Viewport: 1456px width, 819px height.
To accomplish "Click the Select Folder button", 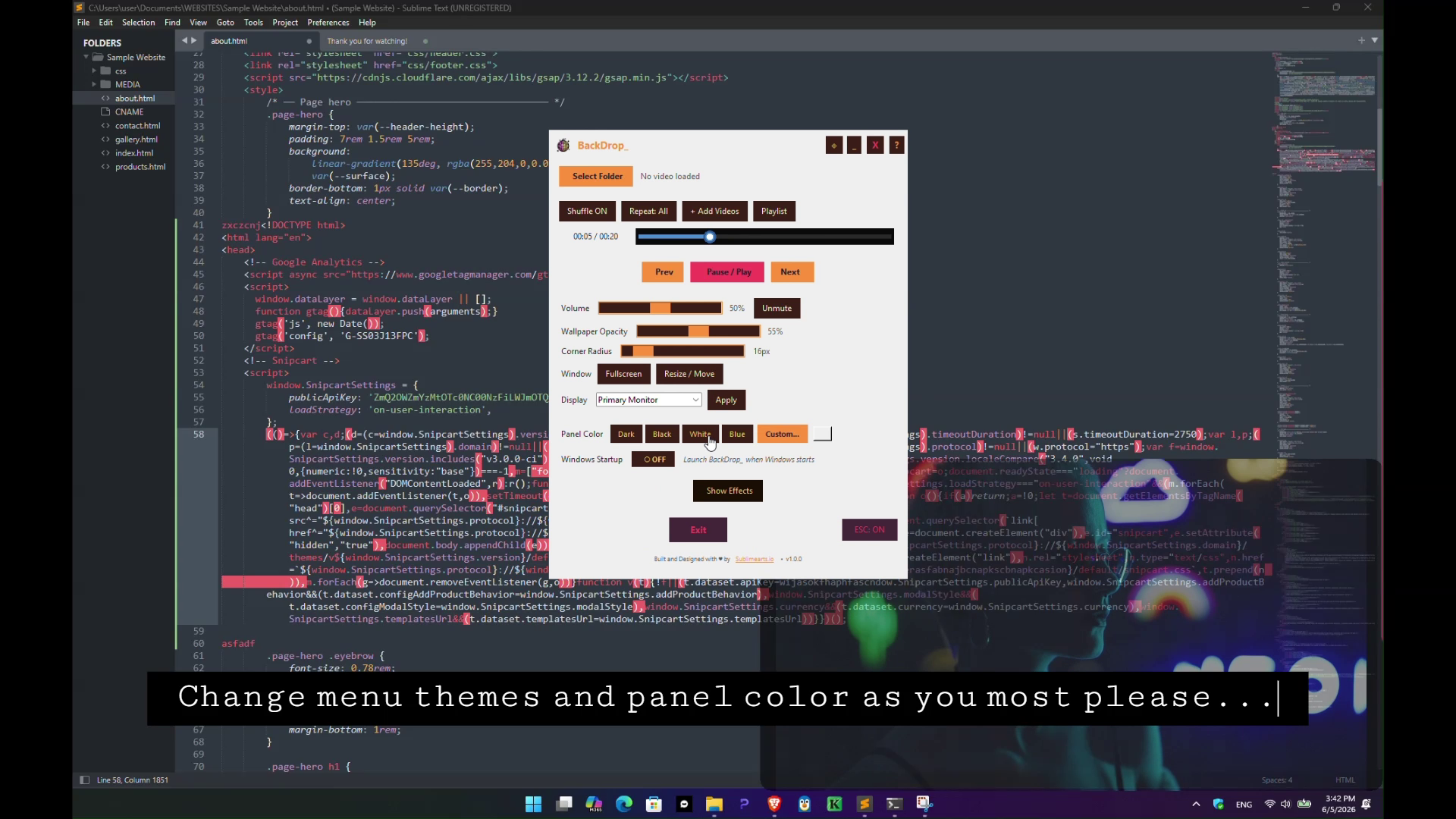I will click(597, 176).
